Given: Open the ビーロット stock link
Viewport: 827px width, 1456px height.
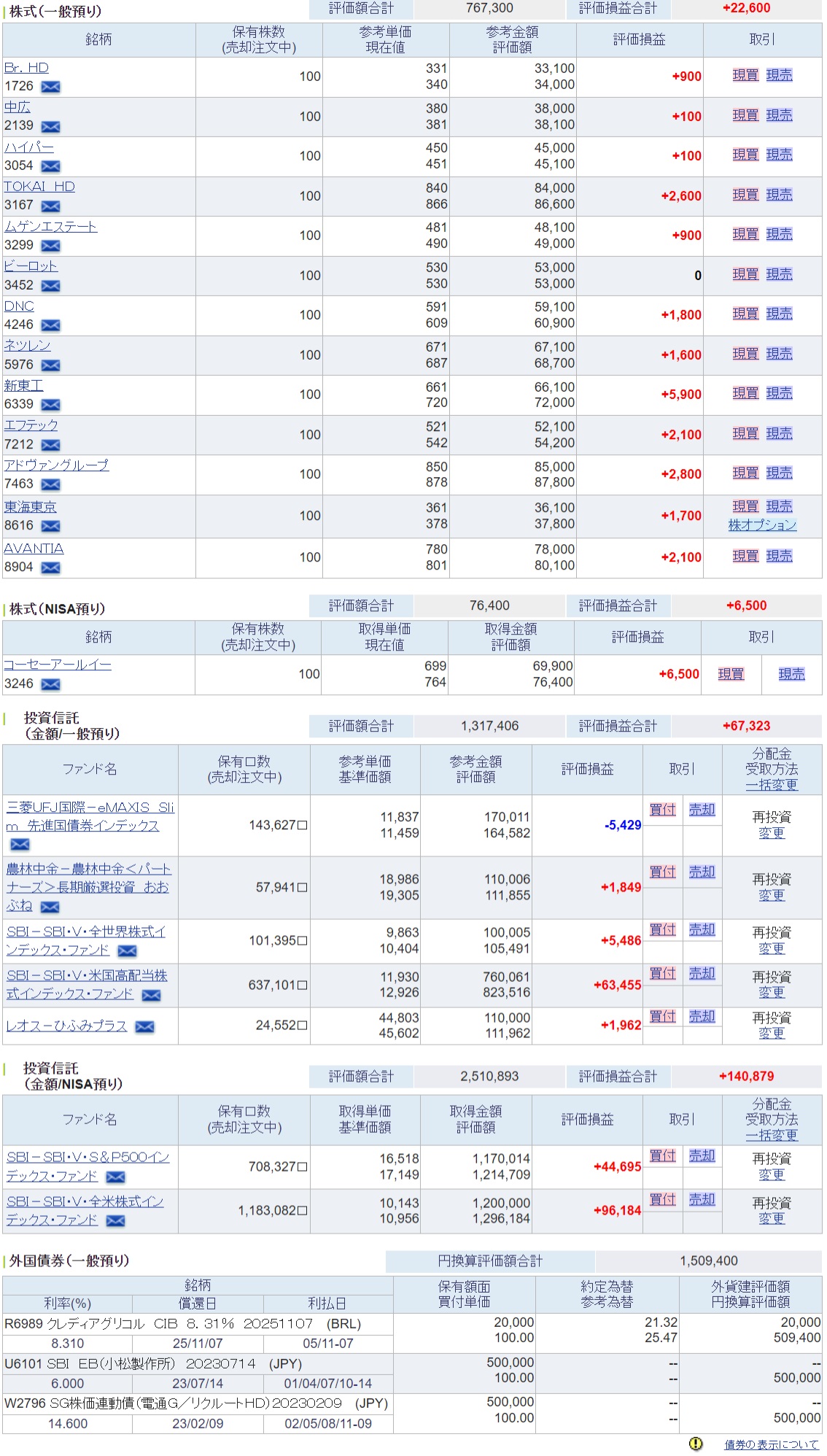Looking at the screenshot, I should 31,266.
